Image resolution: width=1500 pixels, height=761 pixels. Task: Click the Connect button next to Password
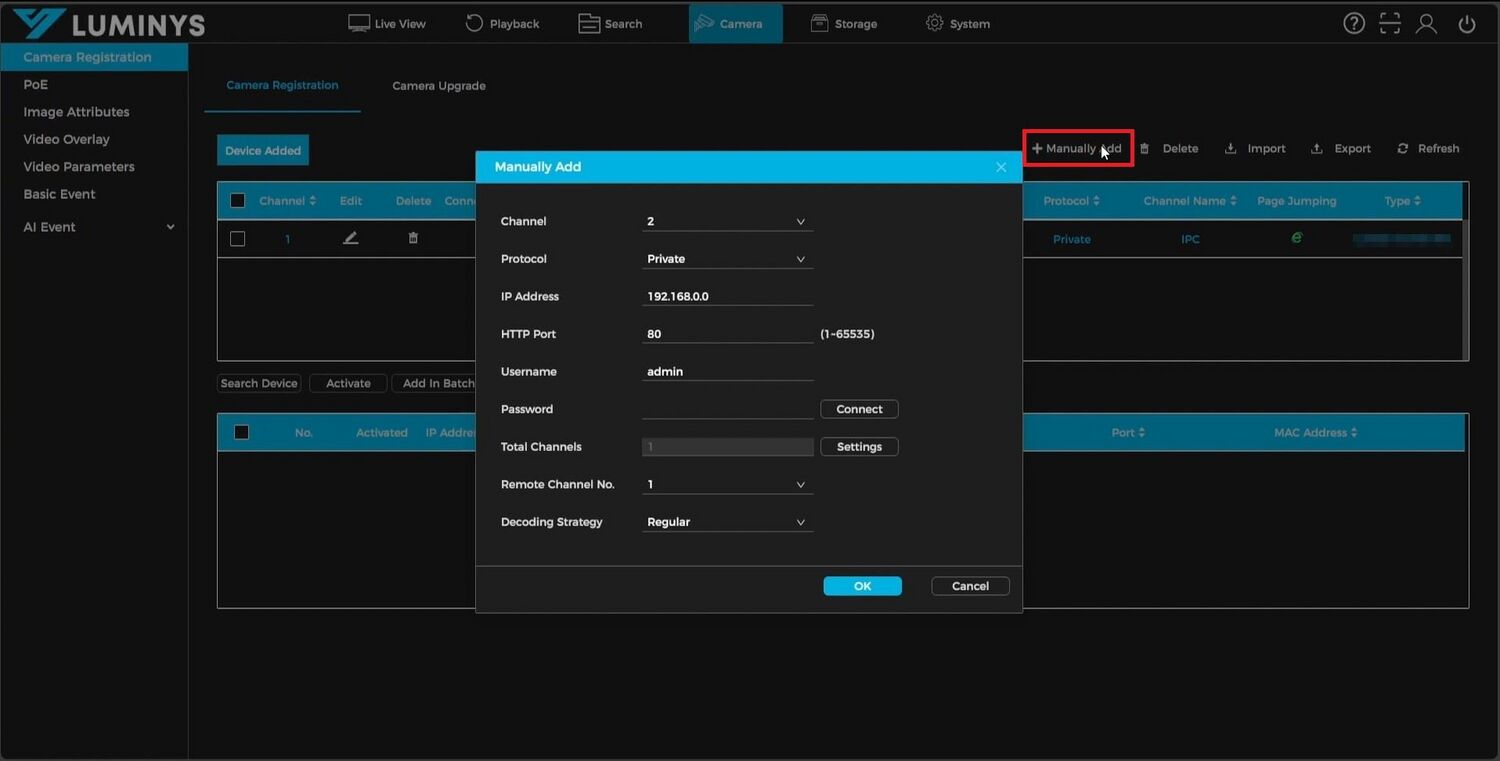(x=858, y=408)
